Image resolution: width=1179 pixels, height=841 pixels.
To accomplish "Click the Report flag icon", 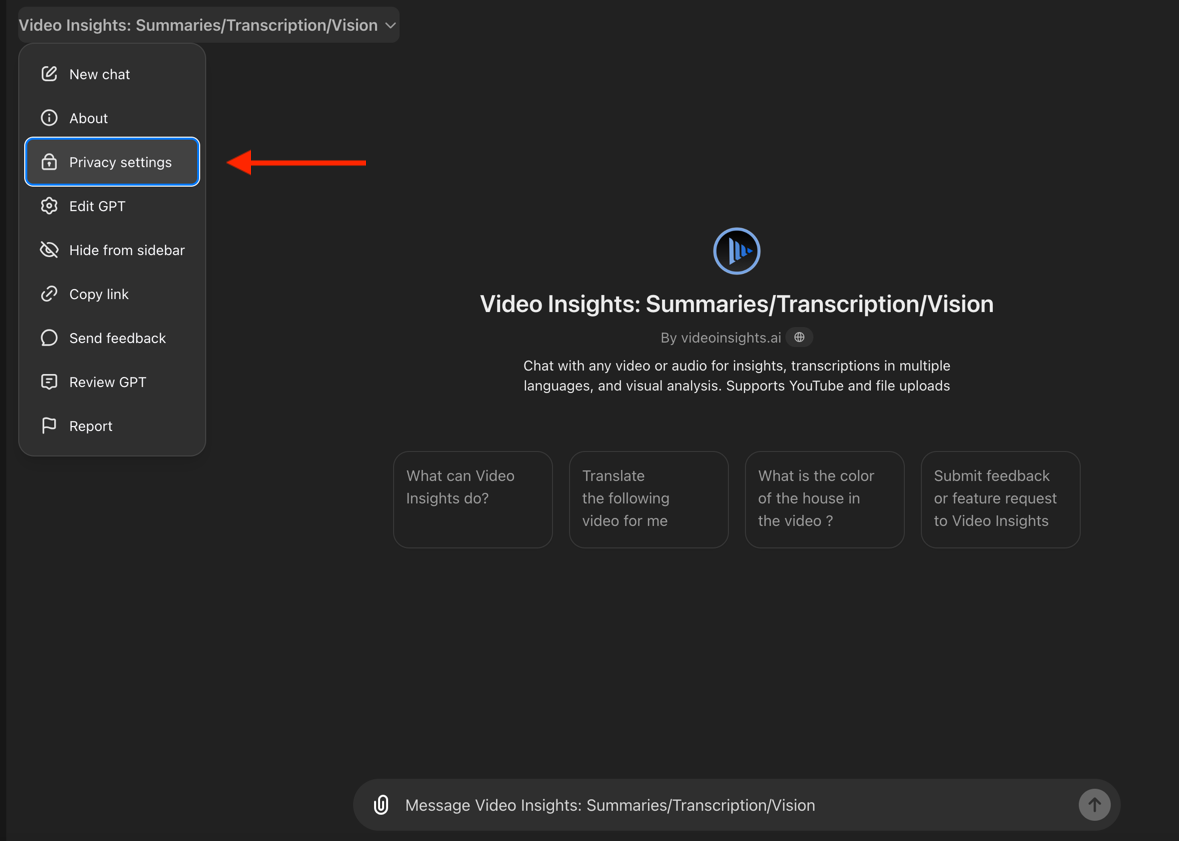I will [x=49, y=426].
